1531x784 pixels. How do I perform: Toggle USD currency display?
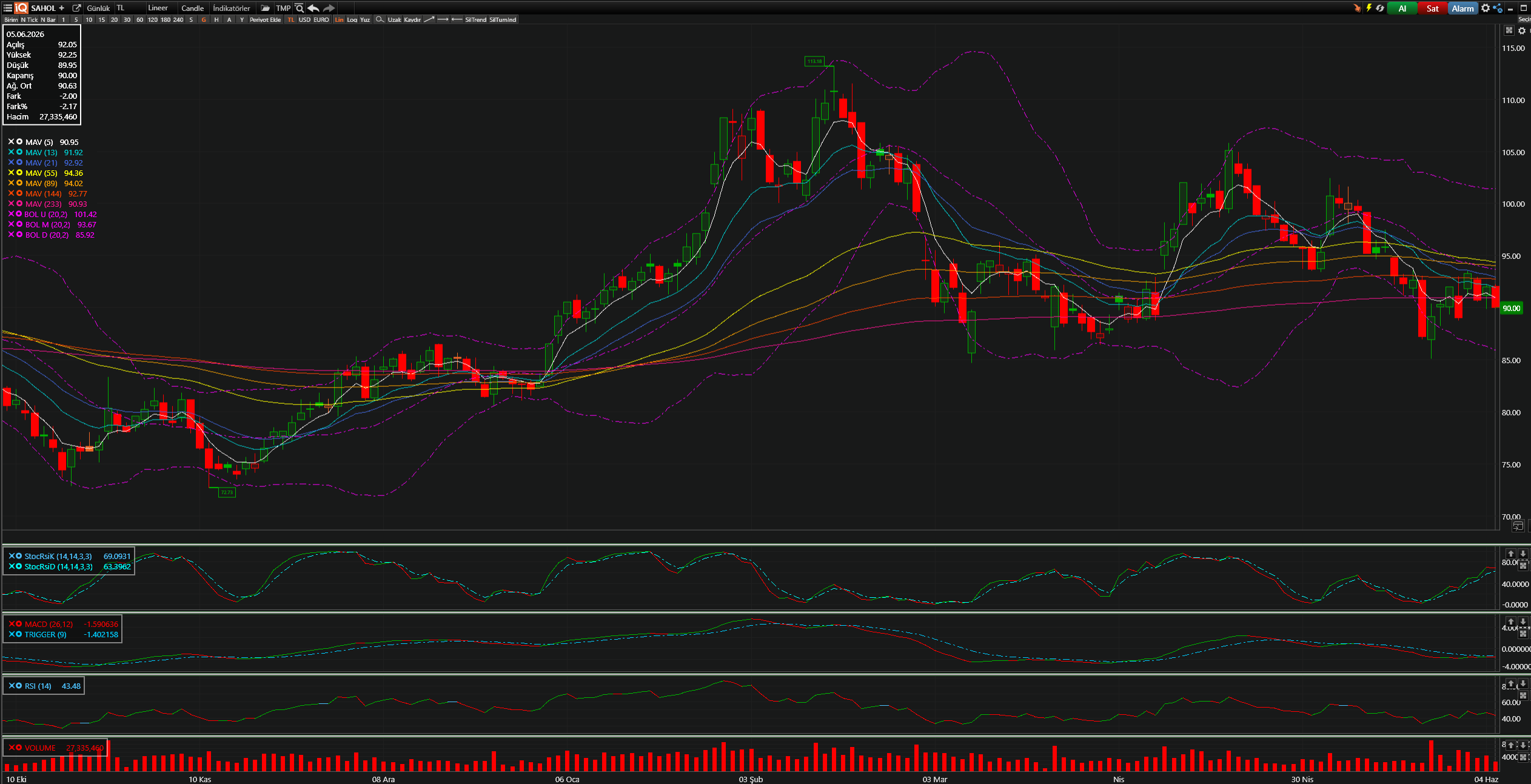pos(304,19)
